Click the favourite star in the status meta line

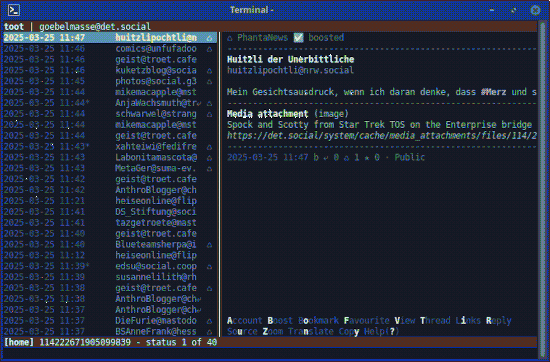pyautogui.click(x=367, y=157)
